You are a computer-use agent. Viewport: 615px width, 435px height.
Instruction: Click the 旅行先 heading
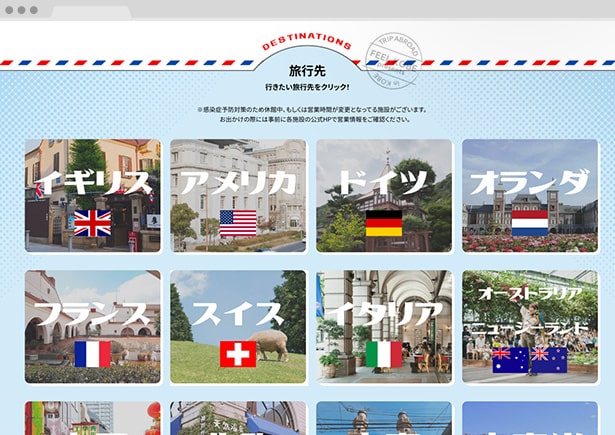click(307, 71)
